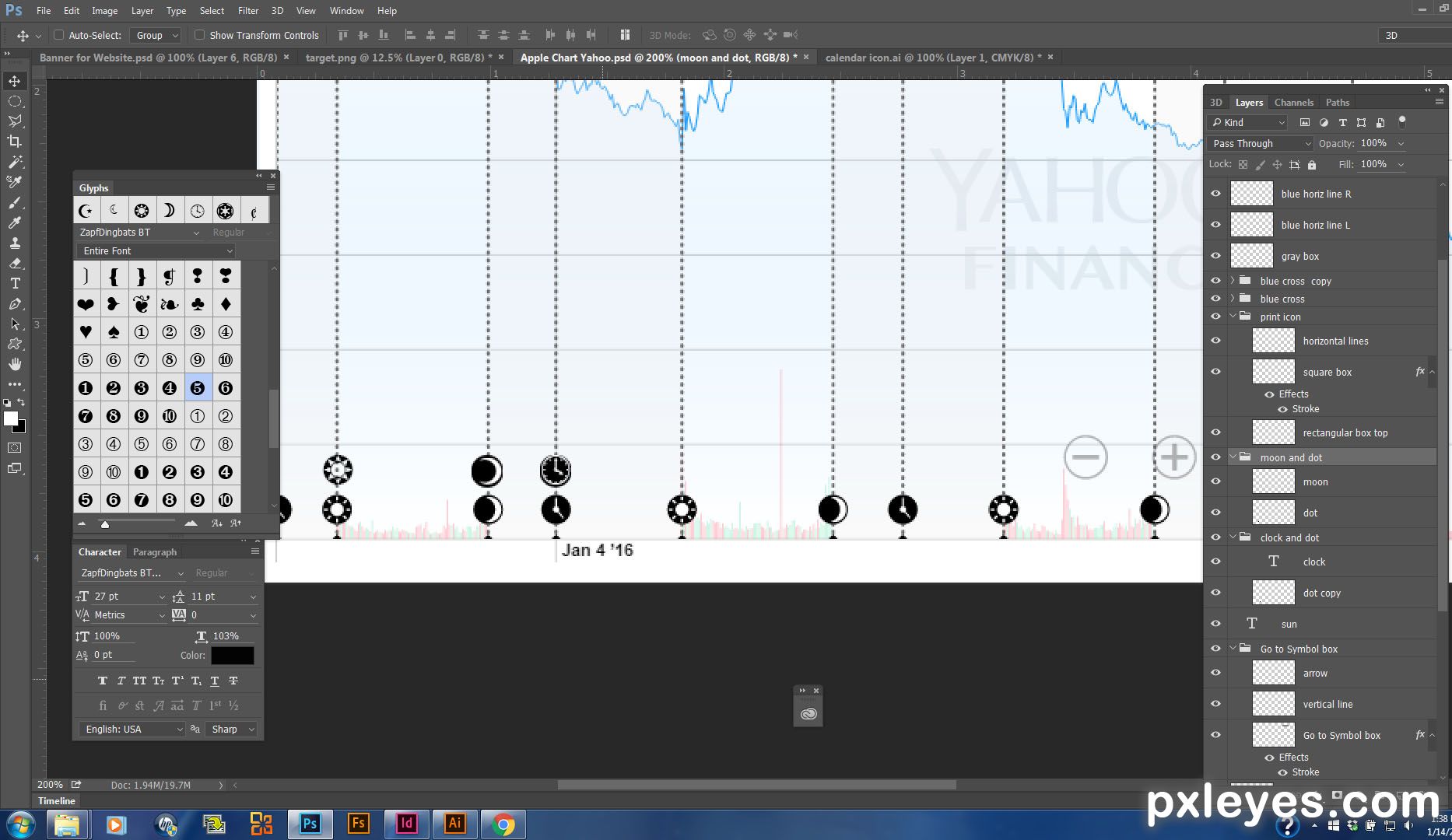Click the Faux Bold style button
The image size is (1452, 840).
tap(102, 681)
